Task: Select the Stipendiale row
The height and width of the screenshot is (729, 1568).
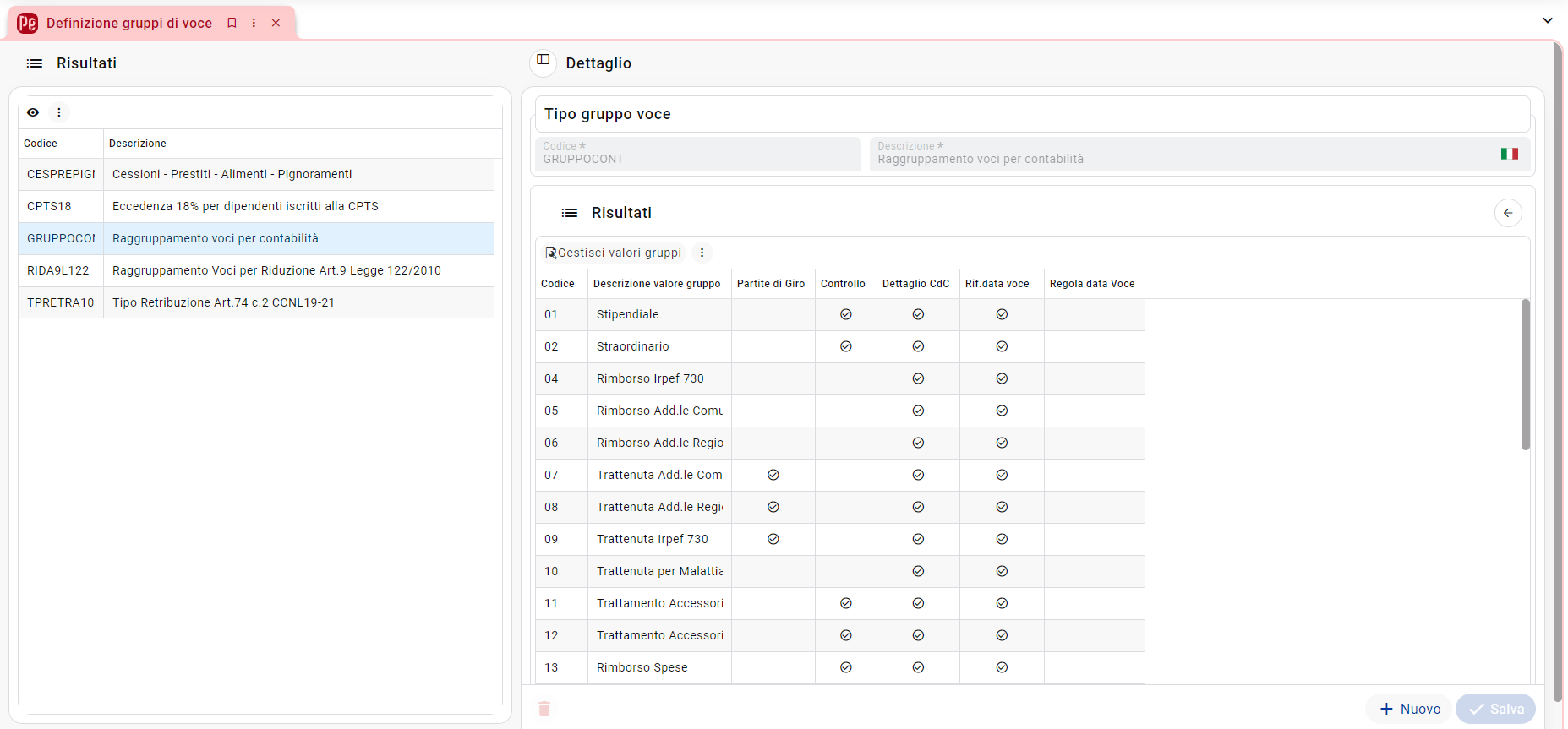Action: (x=840, y=314)
